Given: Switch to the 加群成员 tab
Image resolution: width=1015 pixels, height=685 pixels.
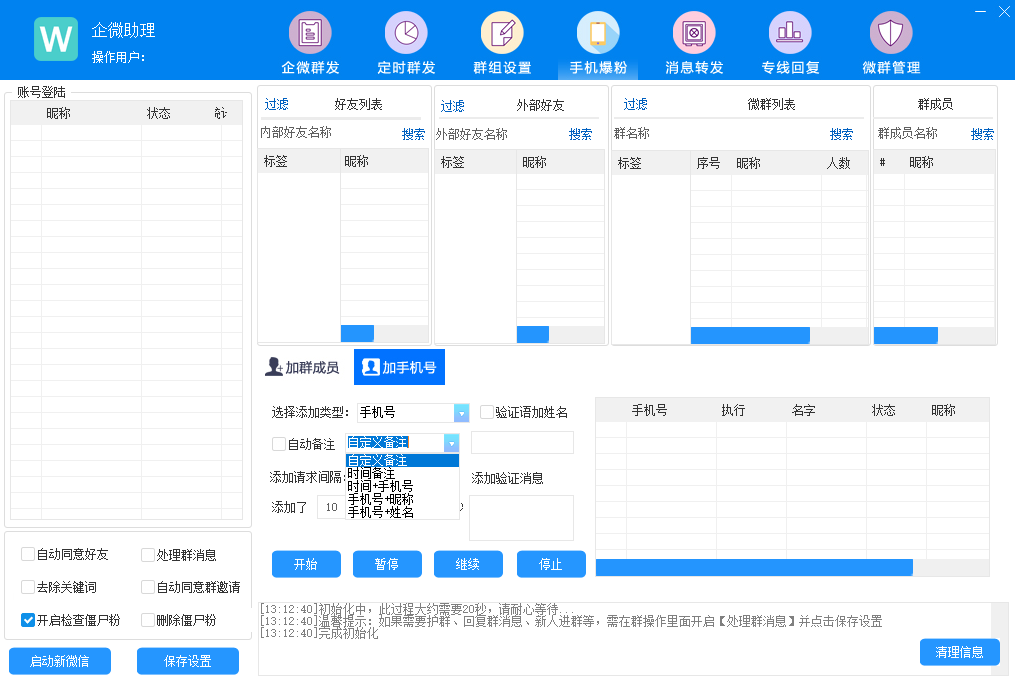Looking at the screenshot, I should click(302, 368).
